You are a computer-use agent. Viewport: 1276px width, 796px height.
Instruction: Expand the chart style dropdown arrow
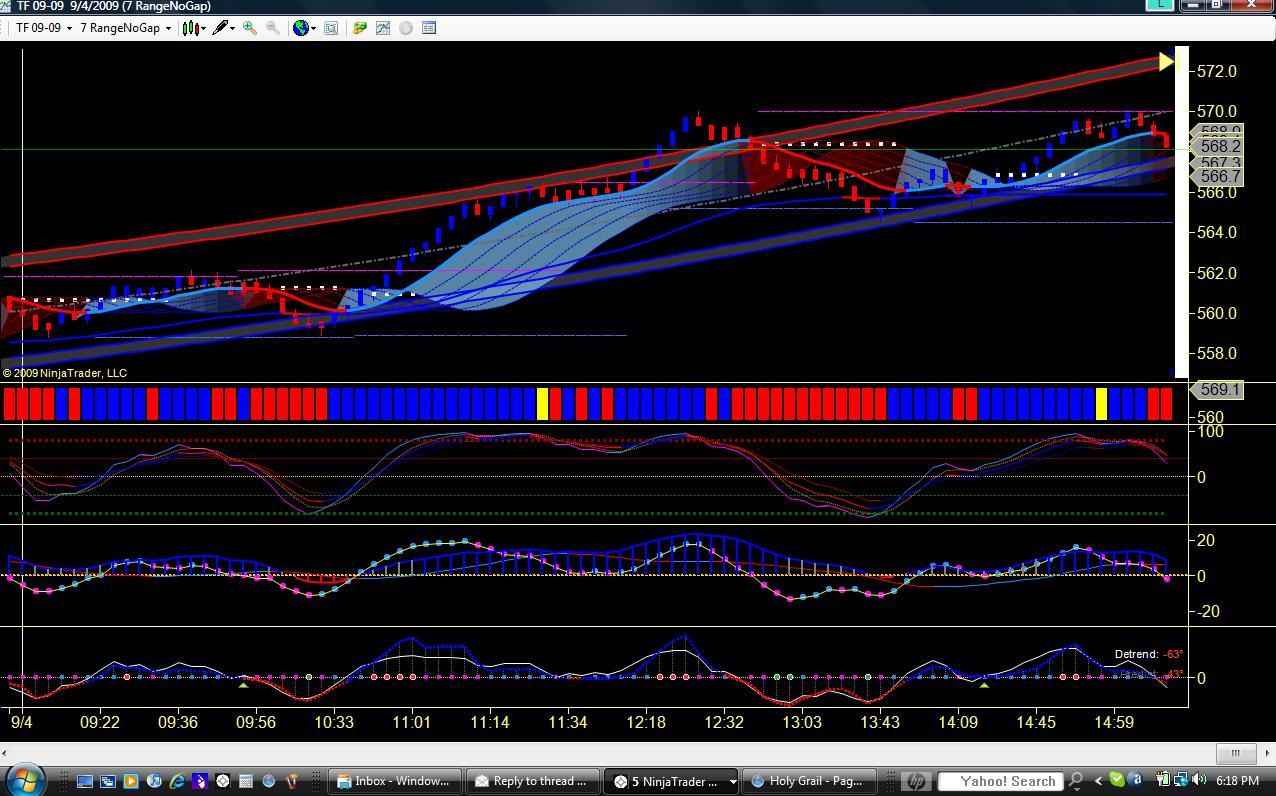pos(203,28)
